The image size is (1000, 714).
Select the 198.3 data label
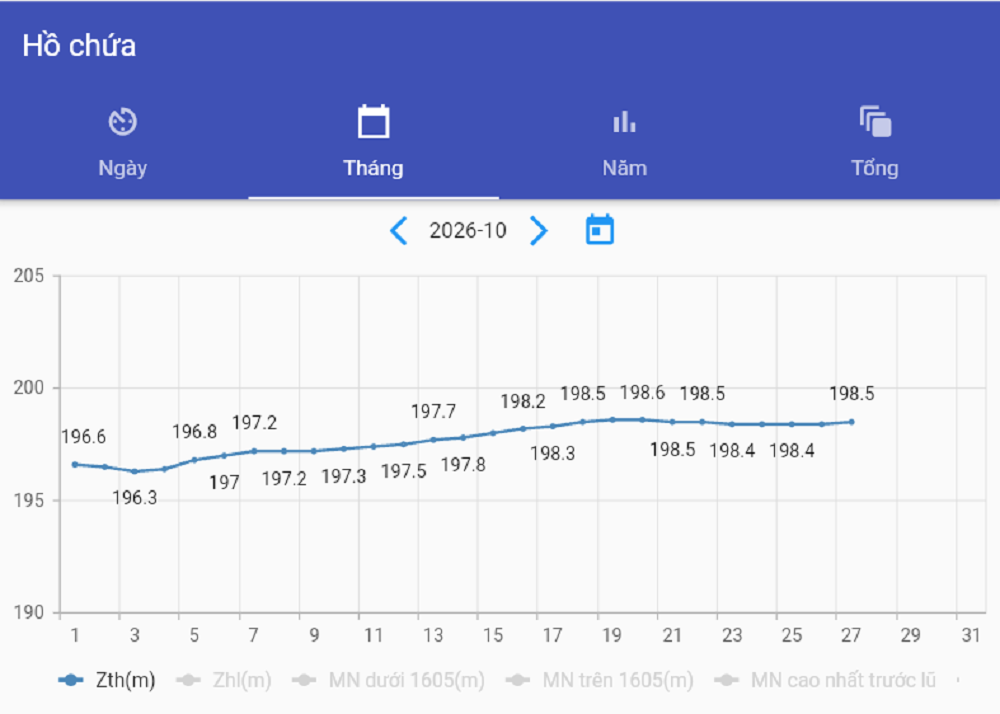click(x=553, y=453)
